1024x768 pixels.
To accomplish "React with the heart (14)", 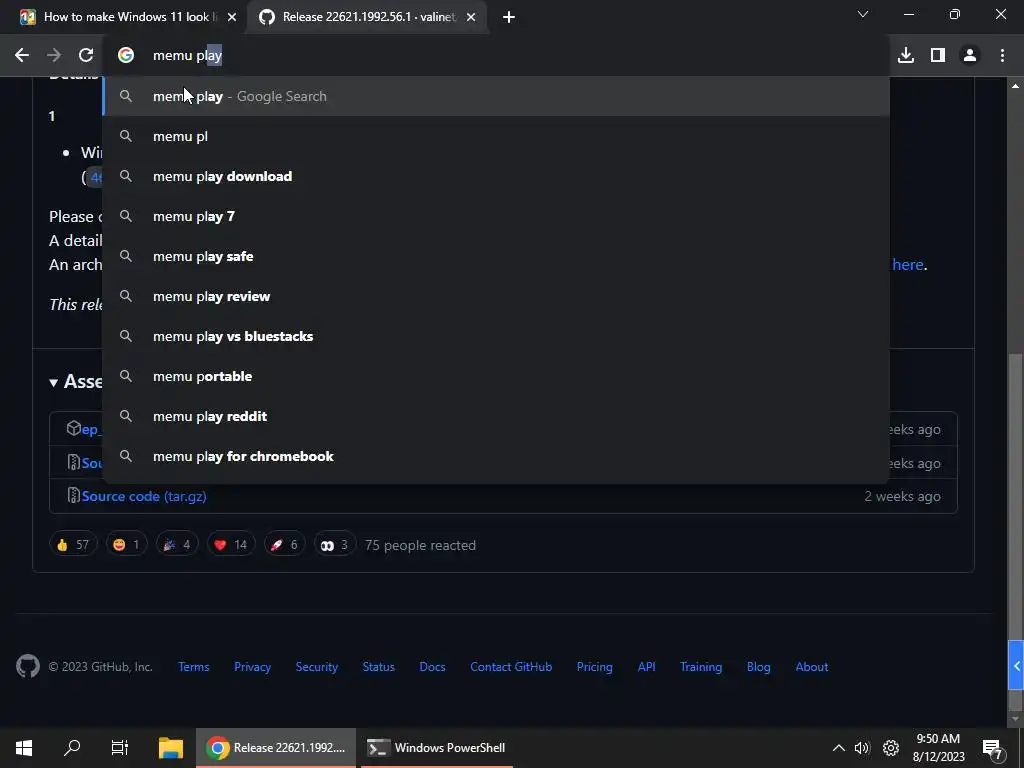I will point(231,545).
